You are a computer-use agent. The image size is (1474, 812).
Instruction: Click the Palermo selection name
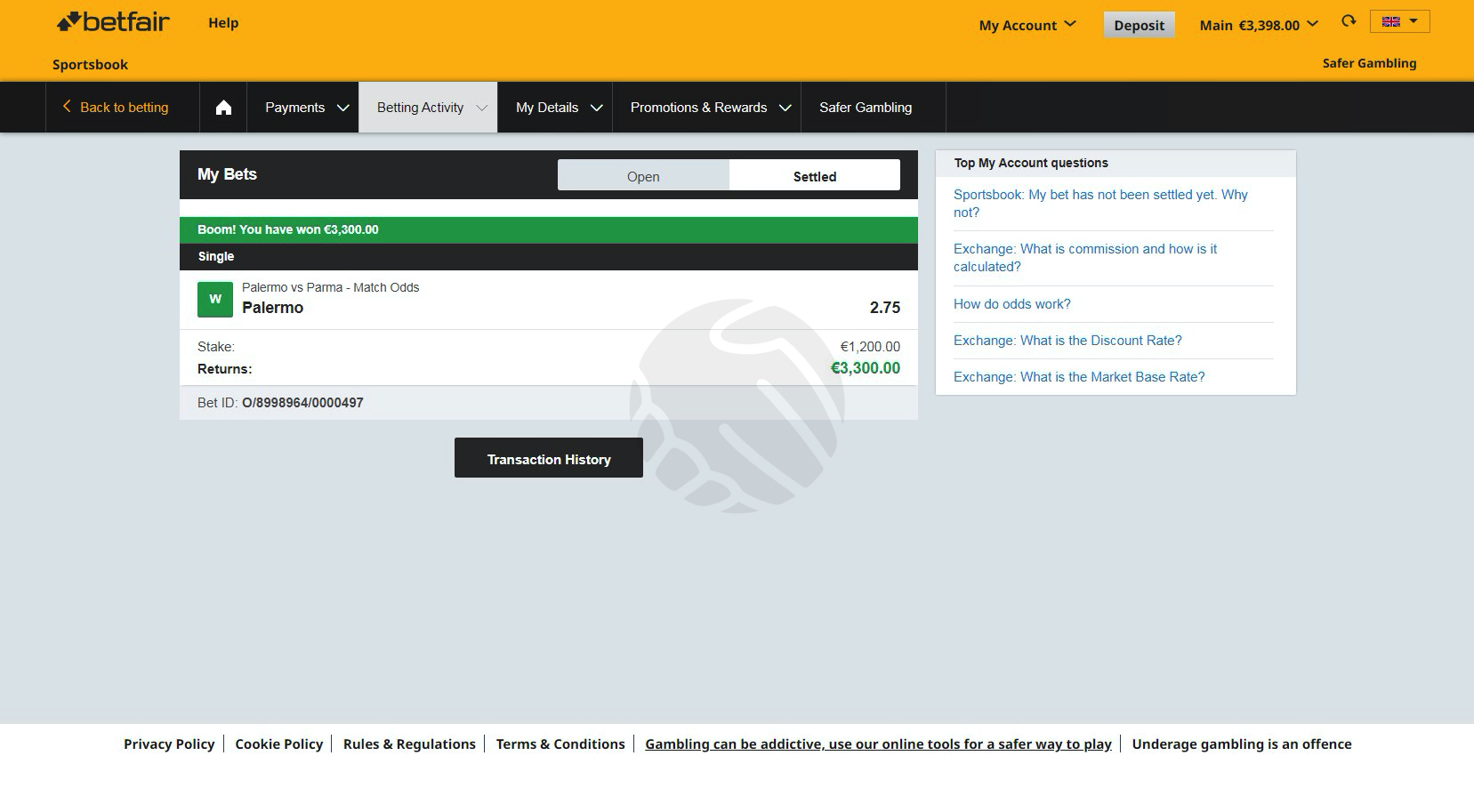click(x=272, y=308)
